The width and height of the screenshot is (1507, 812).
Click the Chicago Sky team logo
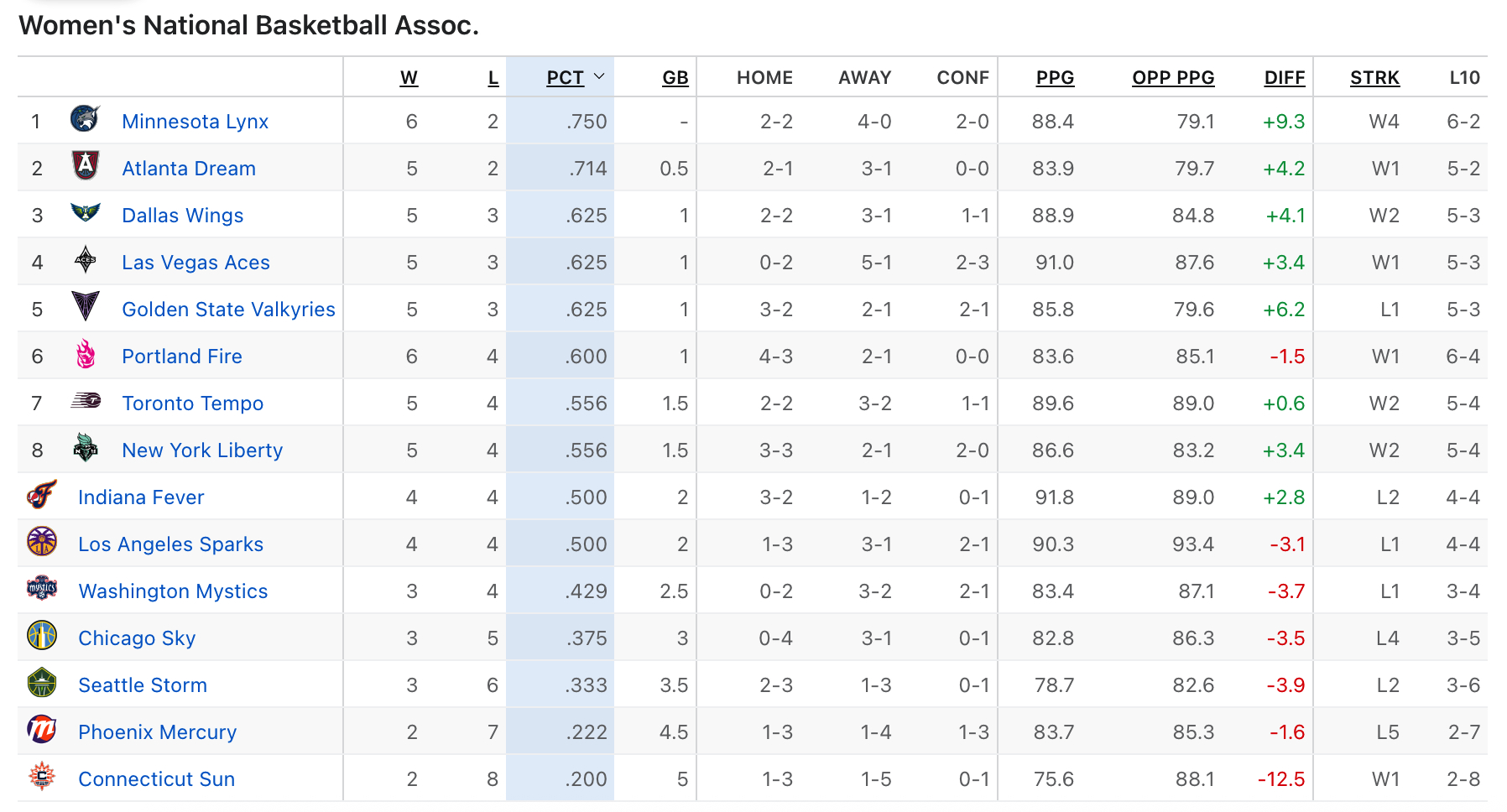42,636
